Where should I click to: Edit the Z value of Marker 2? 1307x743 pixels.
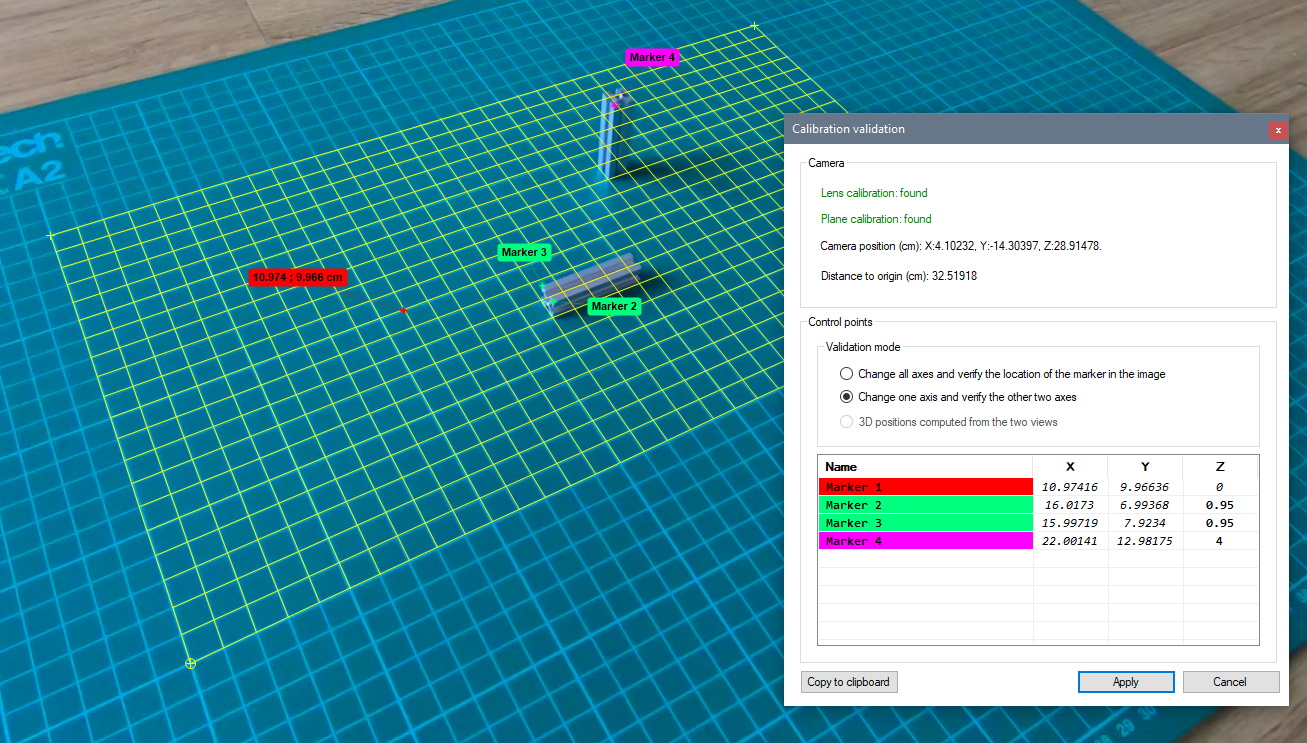[x=1219, y=505]
